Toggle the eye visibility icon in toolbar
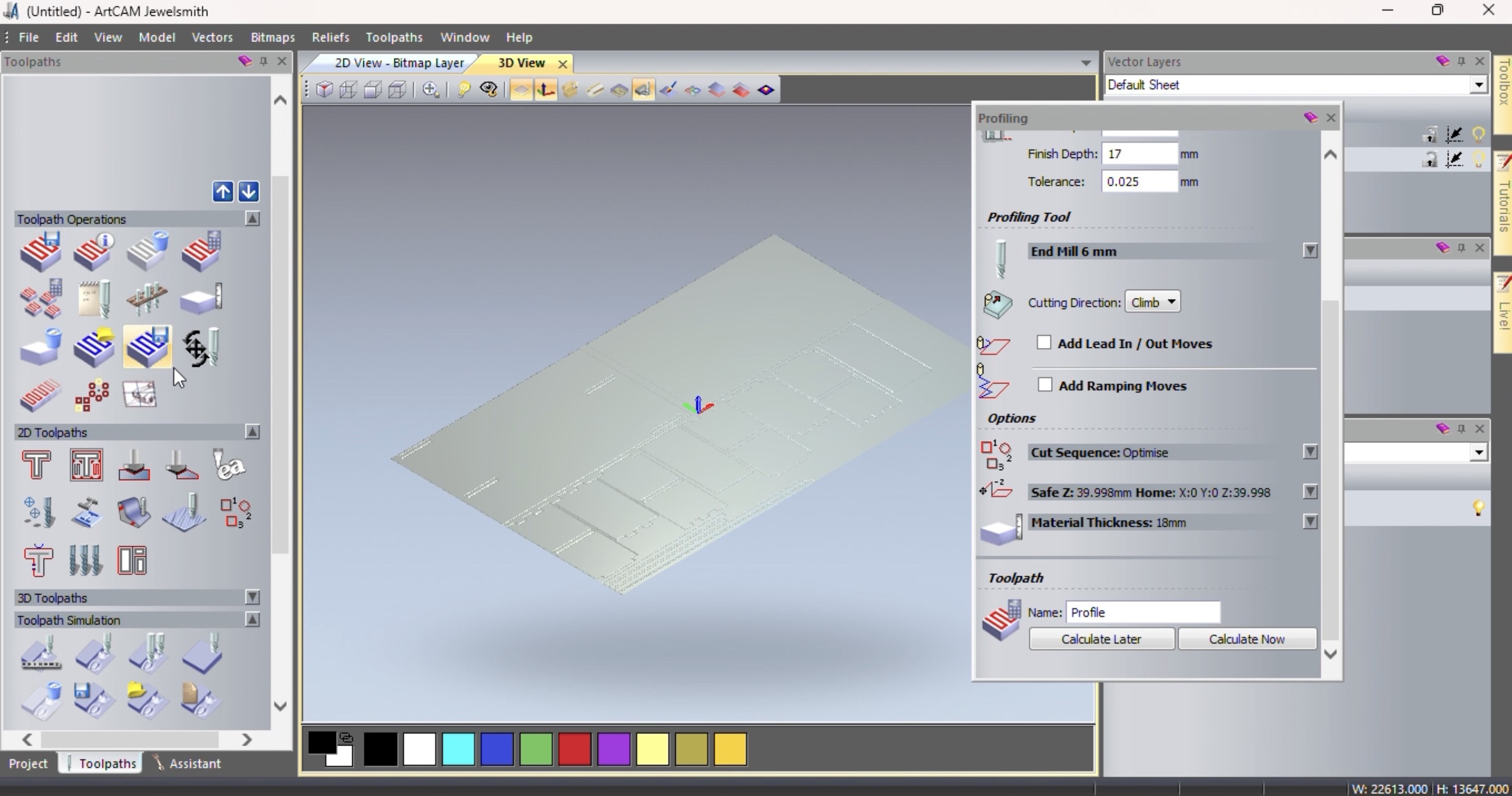The height and width of the screenshot is (796, 1512). click(488, 90)
